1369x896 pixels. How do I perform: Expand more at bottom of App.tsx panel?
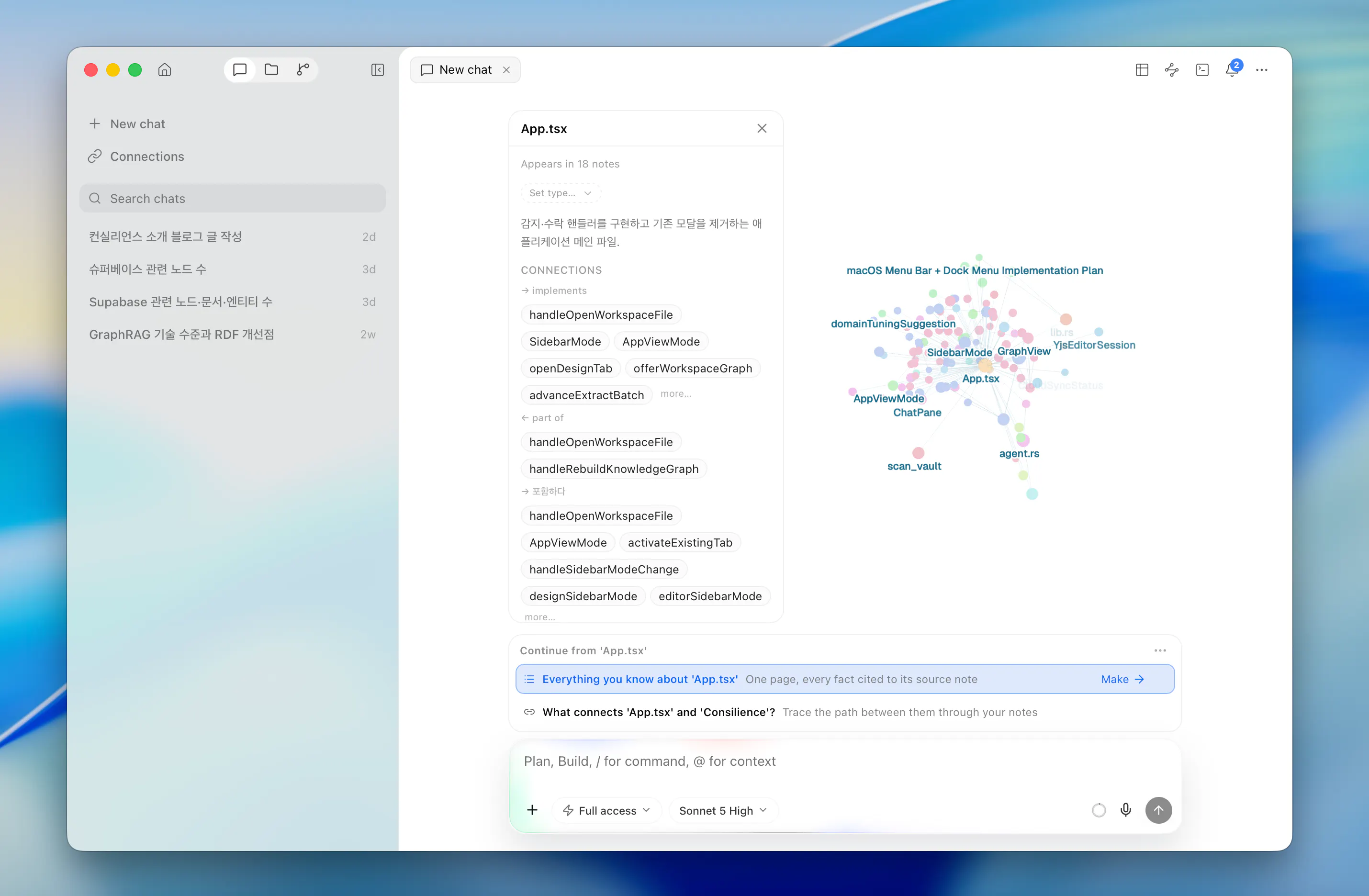coord(539,617)
